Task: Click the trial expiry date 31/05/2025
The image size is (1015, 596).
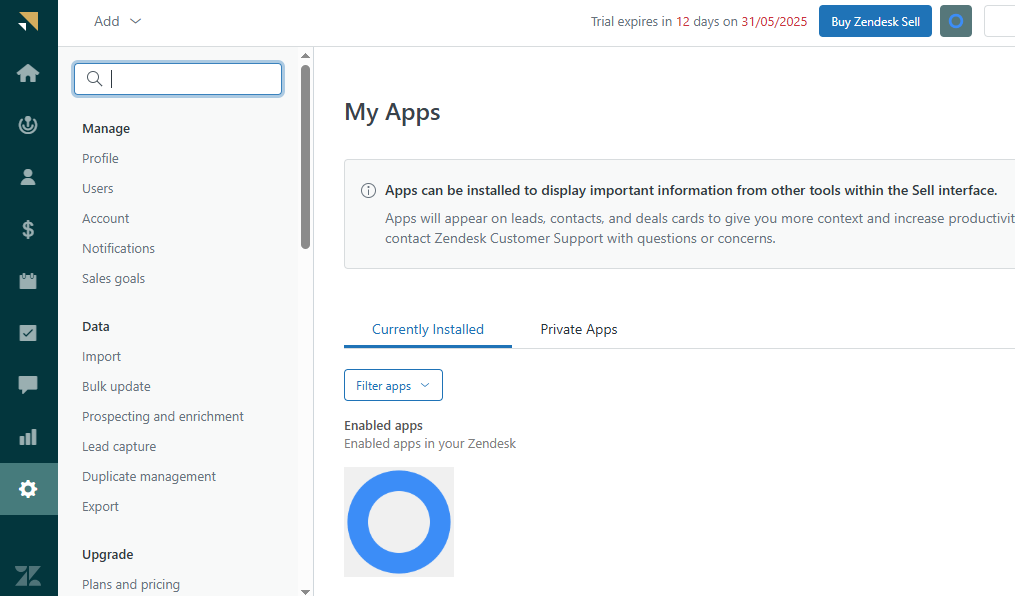Action: (x=774, y=21)
